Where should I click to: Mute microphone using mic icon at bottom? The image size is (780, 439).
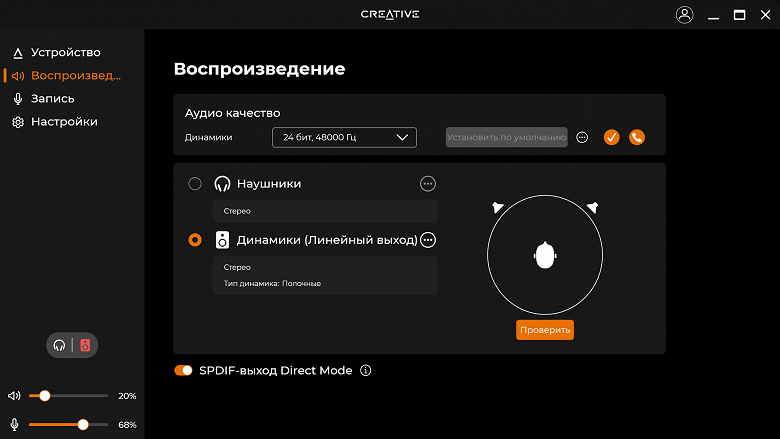[14, 425]
